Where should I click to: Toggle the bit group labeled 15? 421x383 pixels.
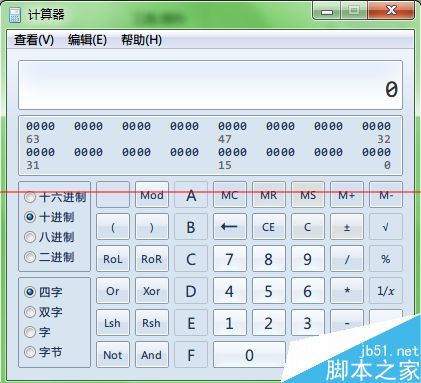click(232, 152)
